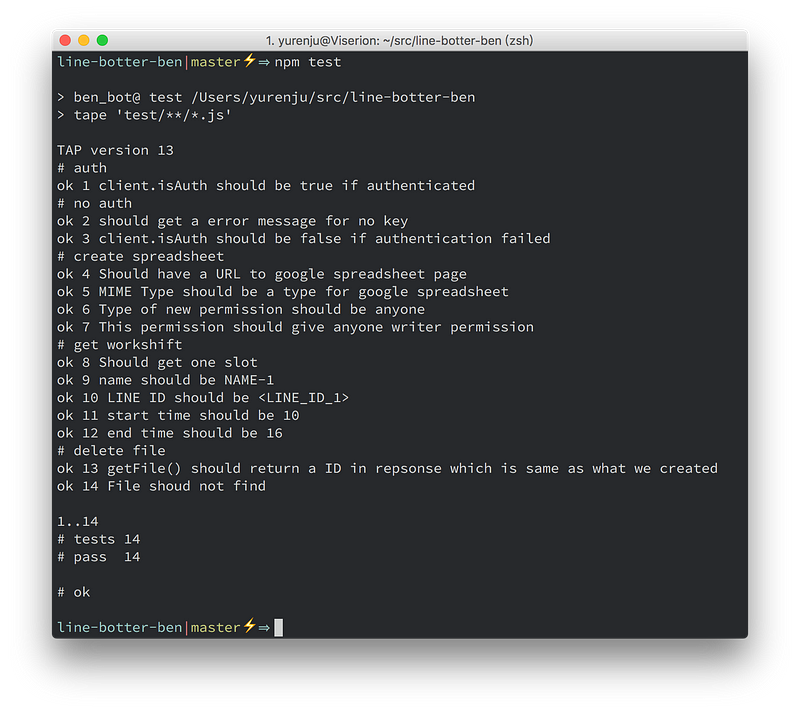The image size is (800, 713).
Task: Click the window title bar text
Action: pyautogui.click(x=399, y=40)
